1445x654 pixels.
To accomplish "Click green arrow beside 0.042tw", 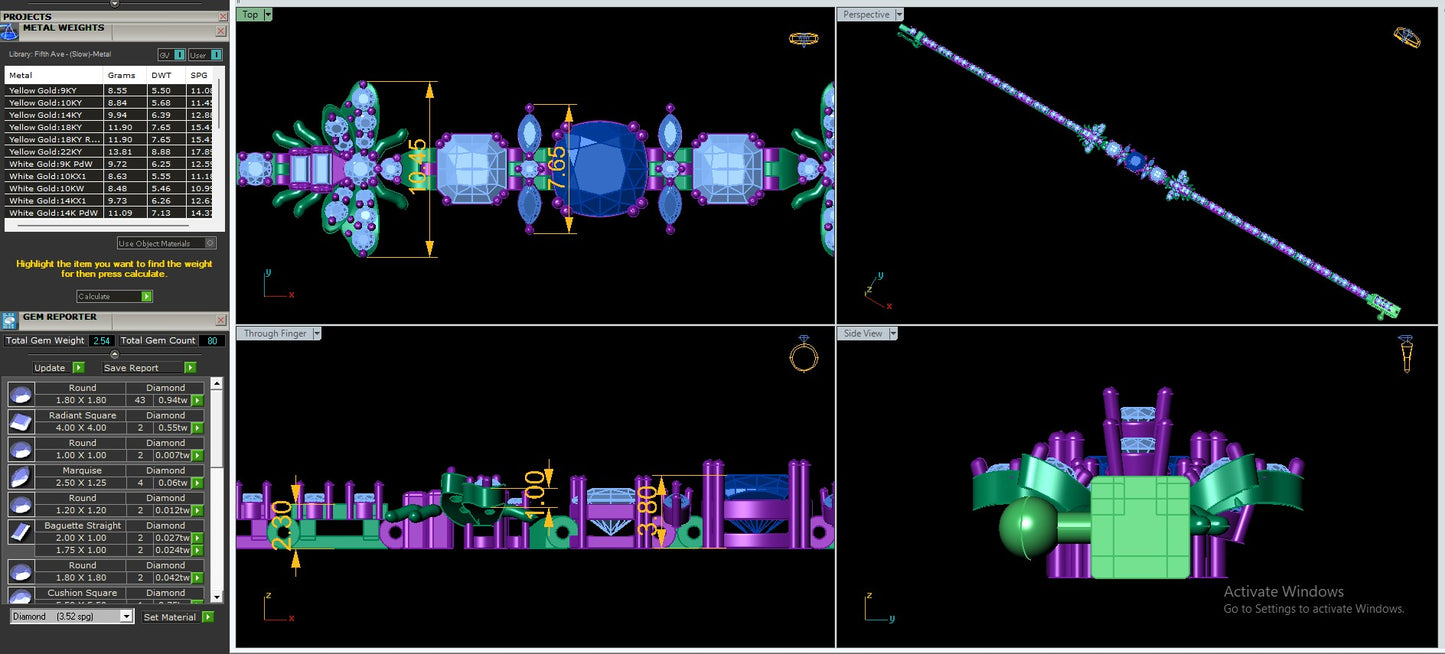I will pyautogui.click(x=198, y=577).
